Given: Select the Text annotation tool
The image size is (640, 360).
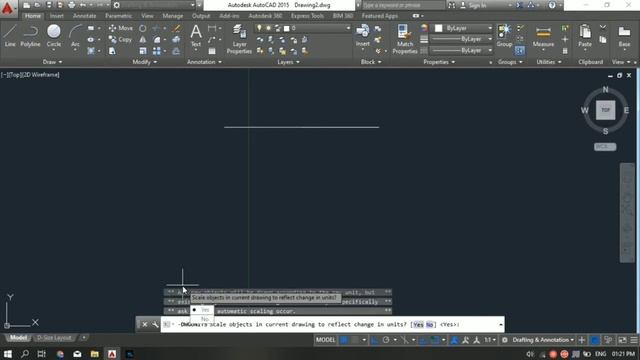Looking at the screenshot, I should tap(196, 36).
